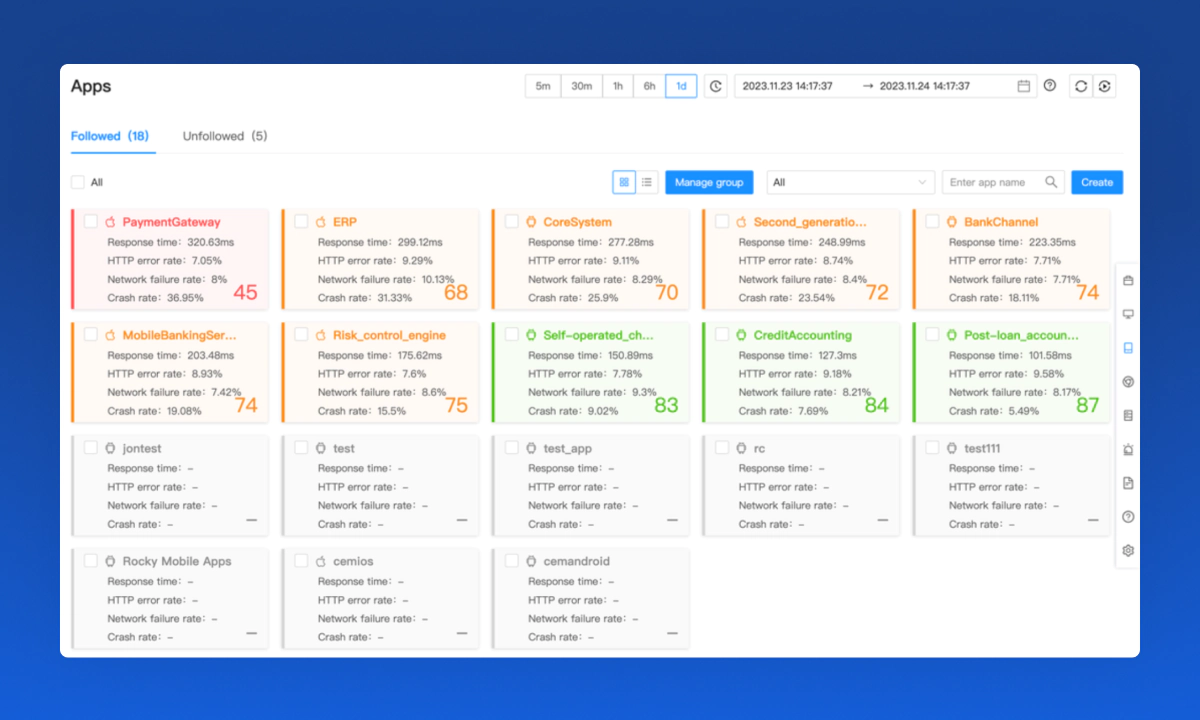Click the Android icon on CreditAccounting card
This screenshot has width=1200, height=720.
(743, 335)
